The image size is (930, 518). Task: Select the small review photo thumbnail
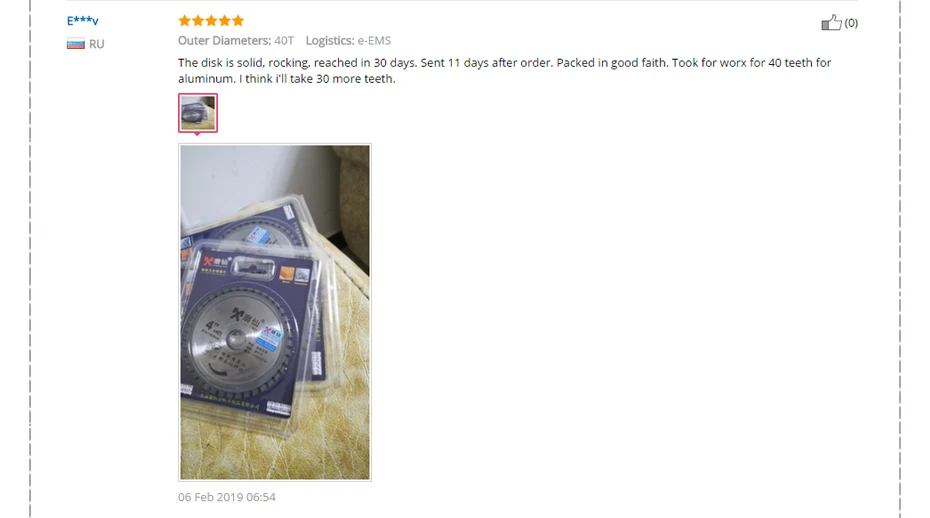(x=198, y=112)
